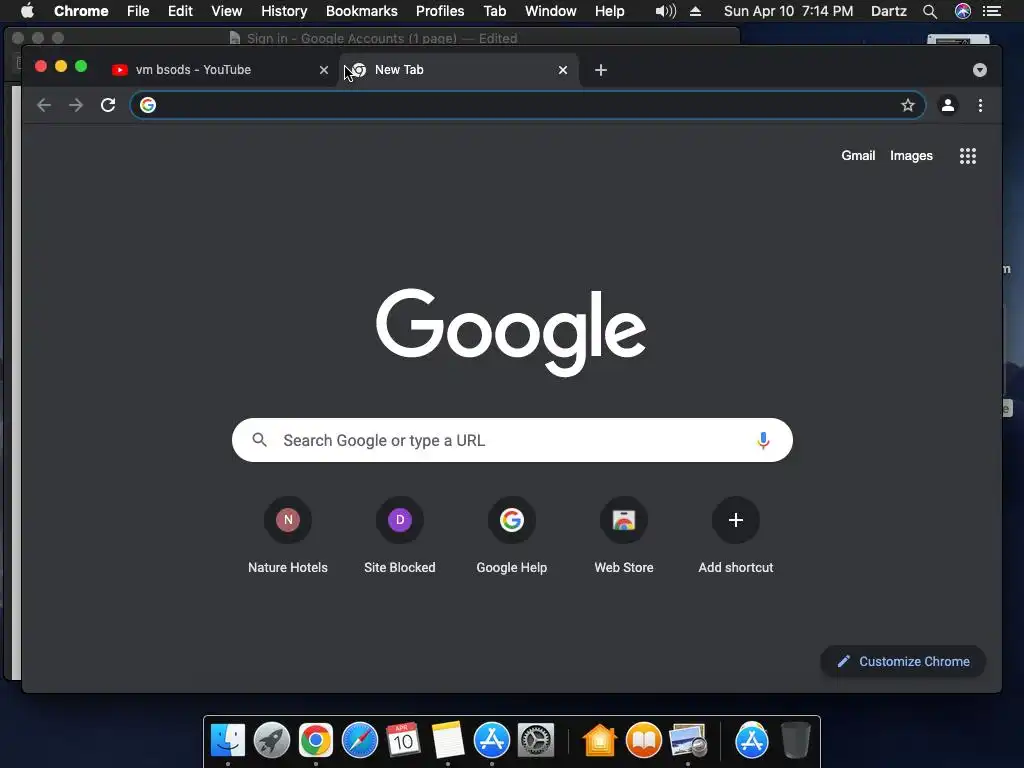Bookmark this tab with the star icon
Screen dimensions: 1024x768
[x=908, y=105]
